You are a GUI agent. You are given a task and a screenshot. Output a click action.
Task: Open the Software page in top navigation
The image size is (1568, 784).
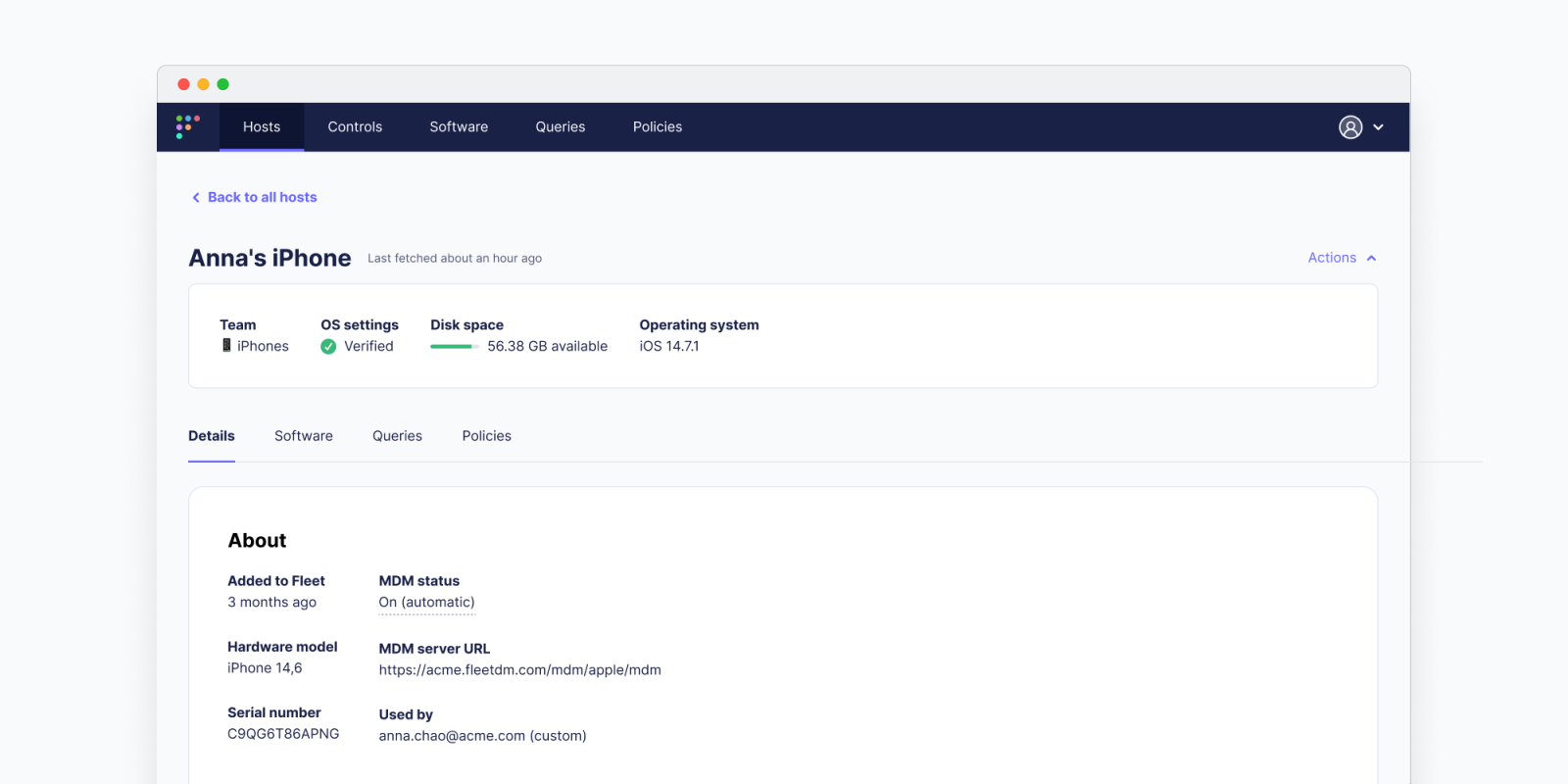click(x=459, y=127)
